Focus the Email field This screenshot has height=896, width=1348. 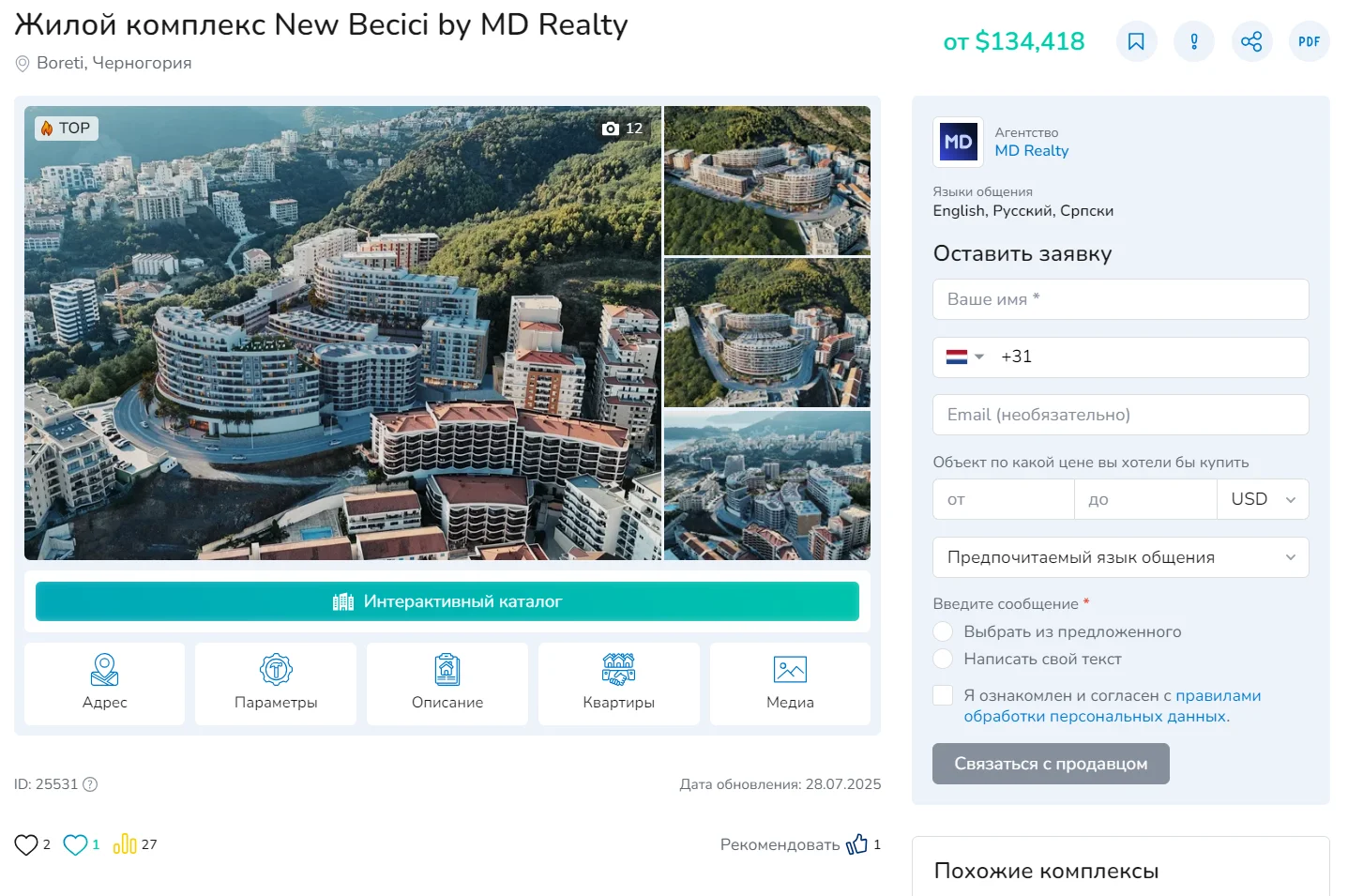pyautogui.click(x=1120, y=415)
